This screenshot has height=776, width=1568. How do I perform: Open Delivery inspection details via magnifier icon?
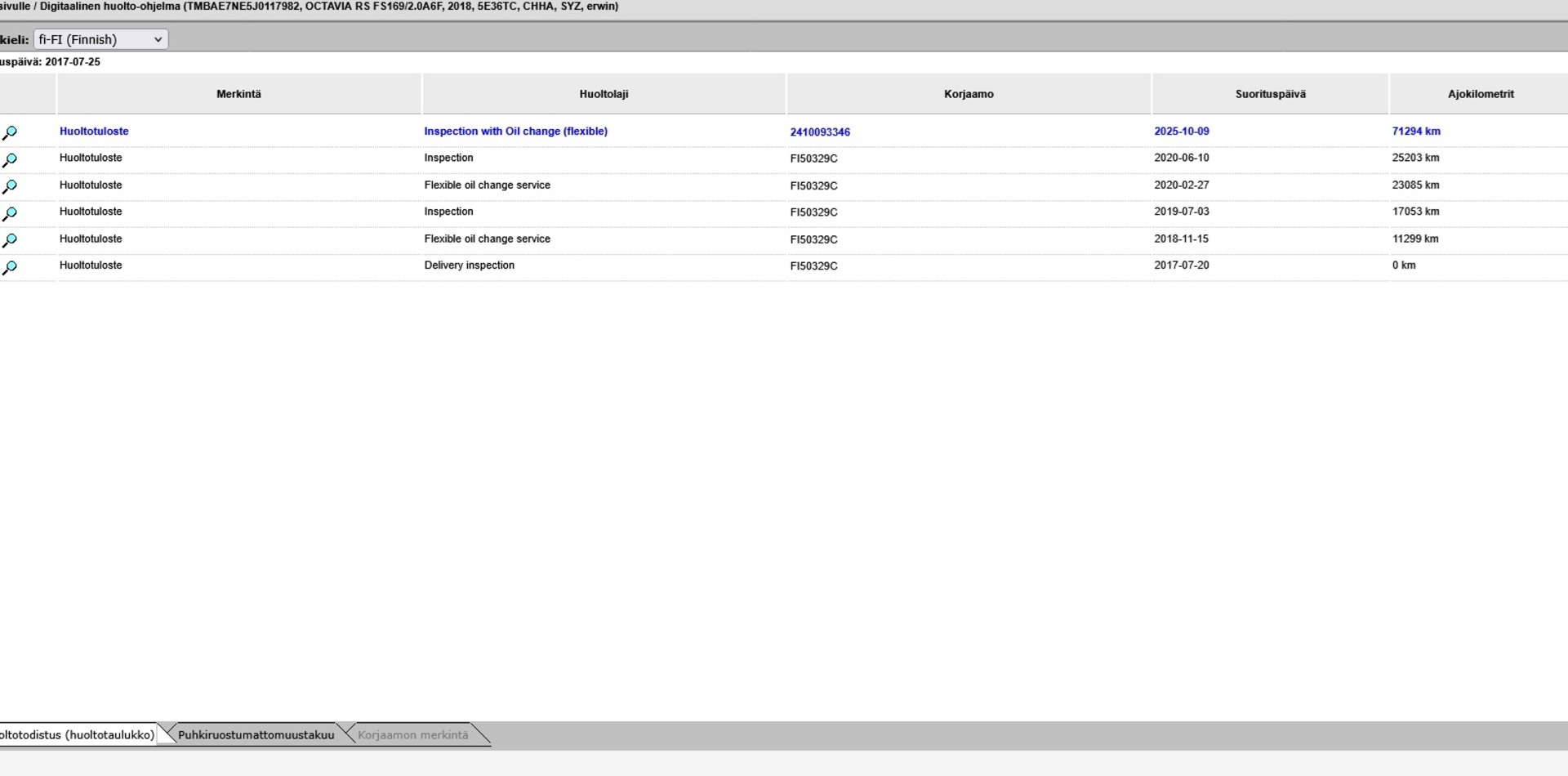pos(10,267)
